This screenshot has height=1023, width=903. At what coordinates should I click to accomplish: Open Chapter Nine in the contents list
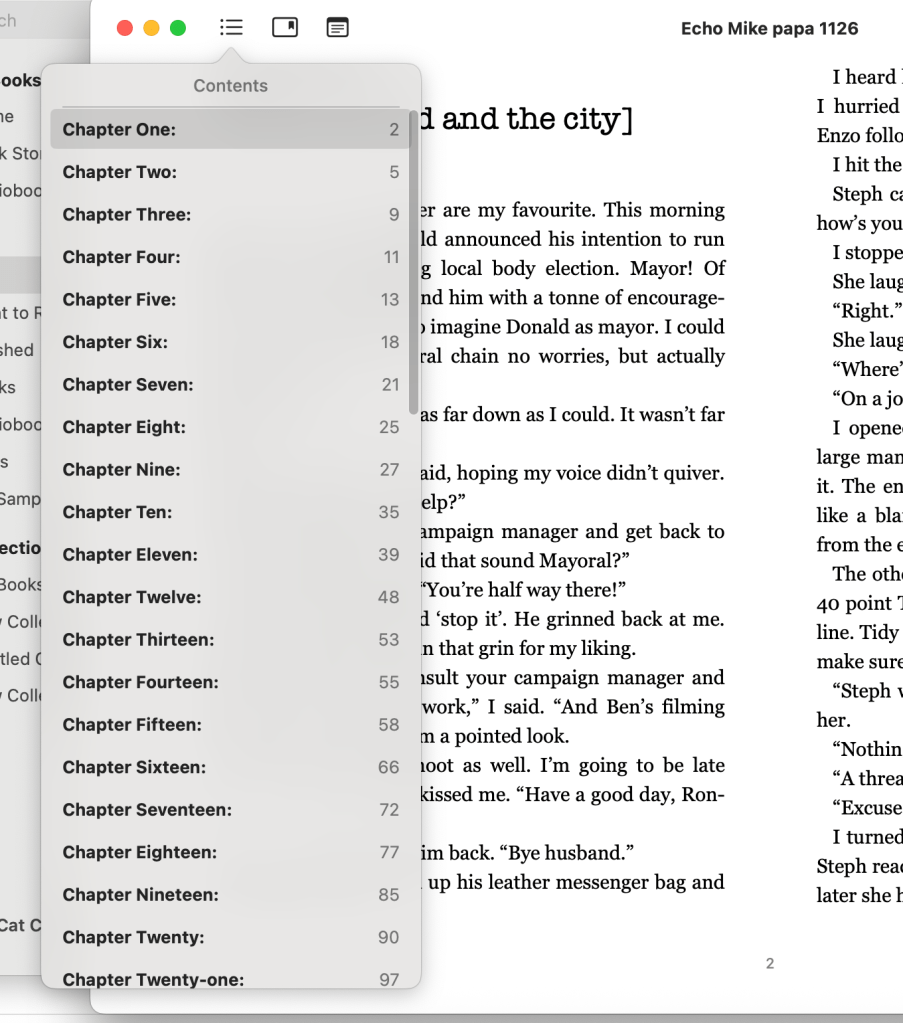pos(121,470)
